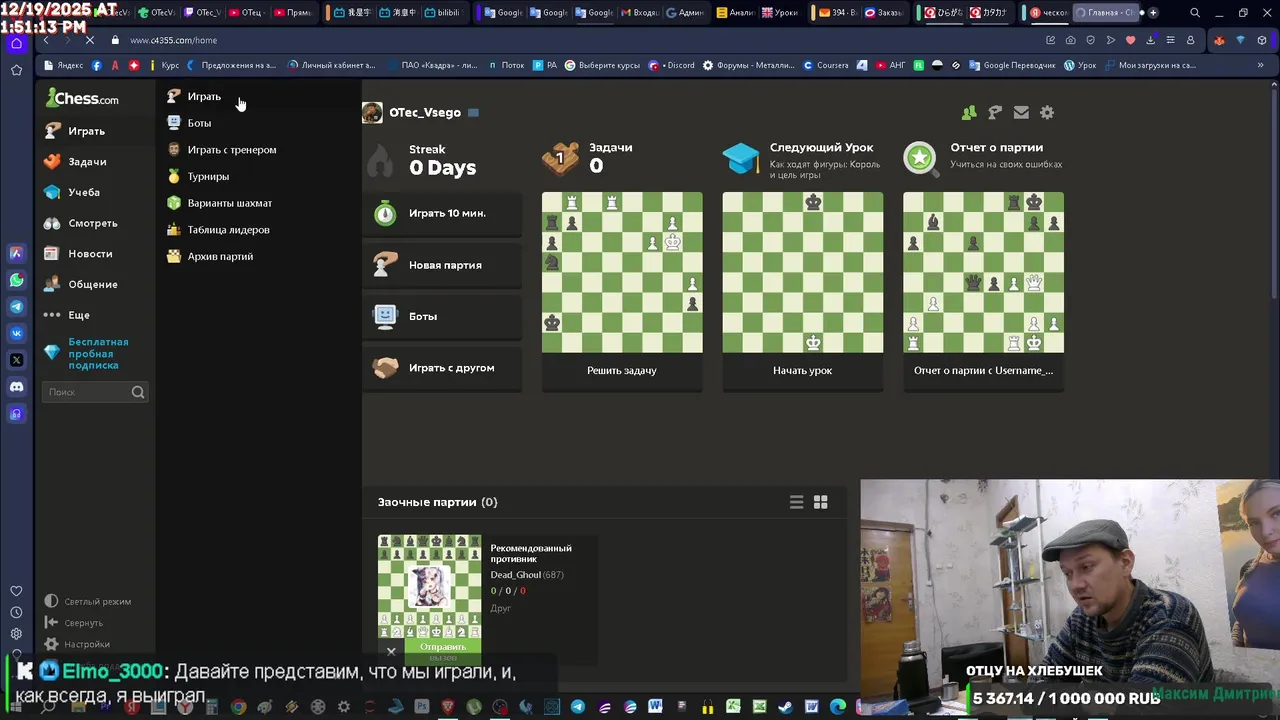Switch daily games to grid view
Viewport: 1280px width, 720px height.
821,503
